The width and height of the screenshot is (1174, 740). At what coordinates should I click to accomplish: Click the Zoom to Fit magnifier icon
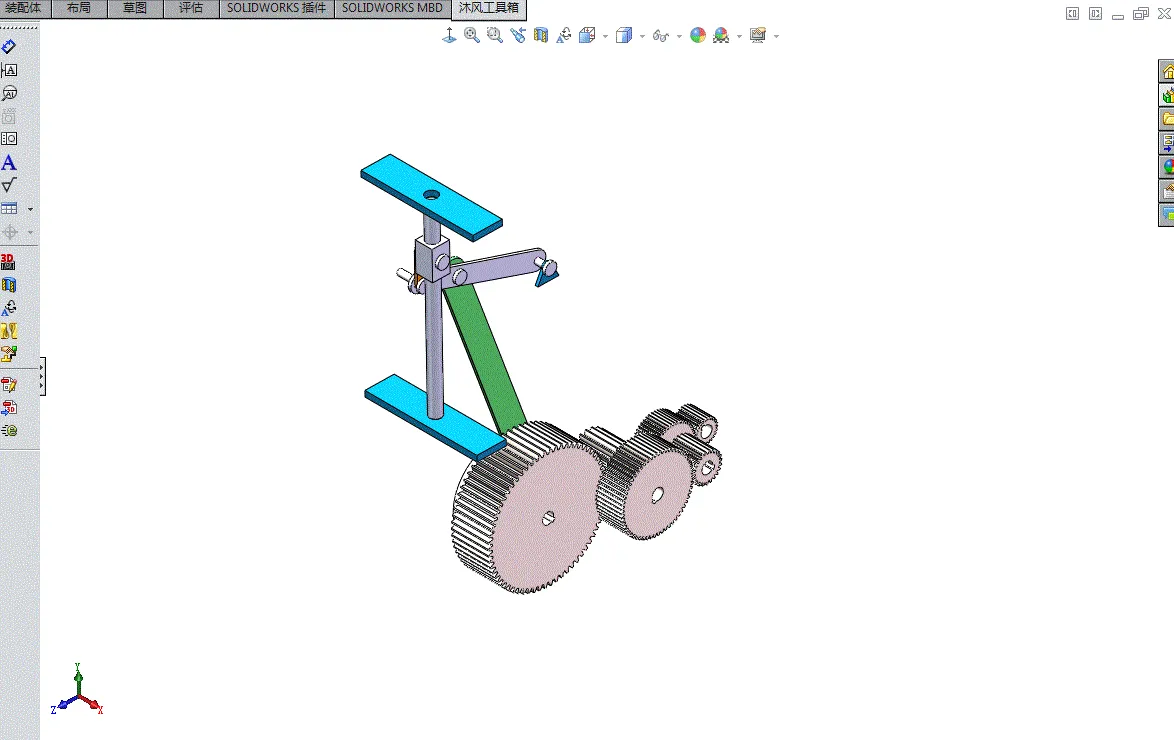coord(471,35)
